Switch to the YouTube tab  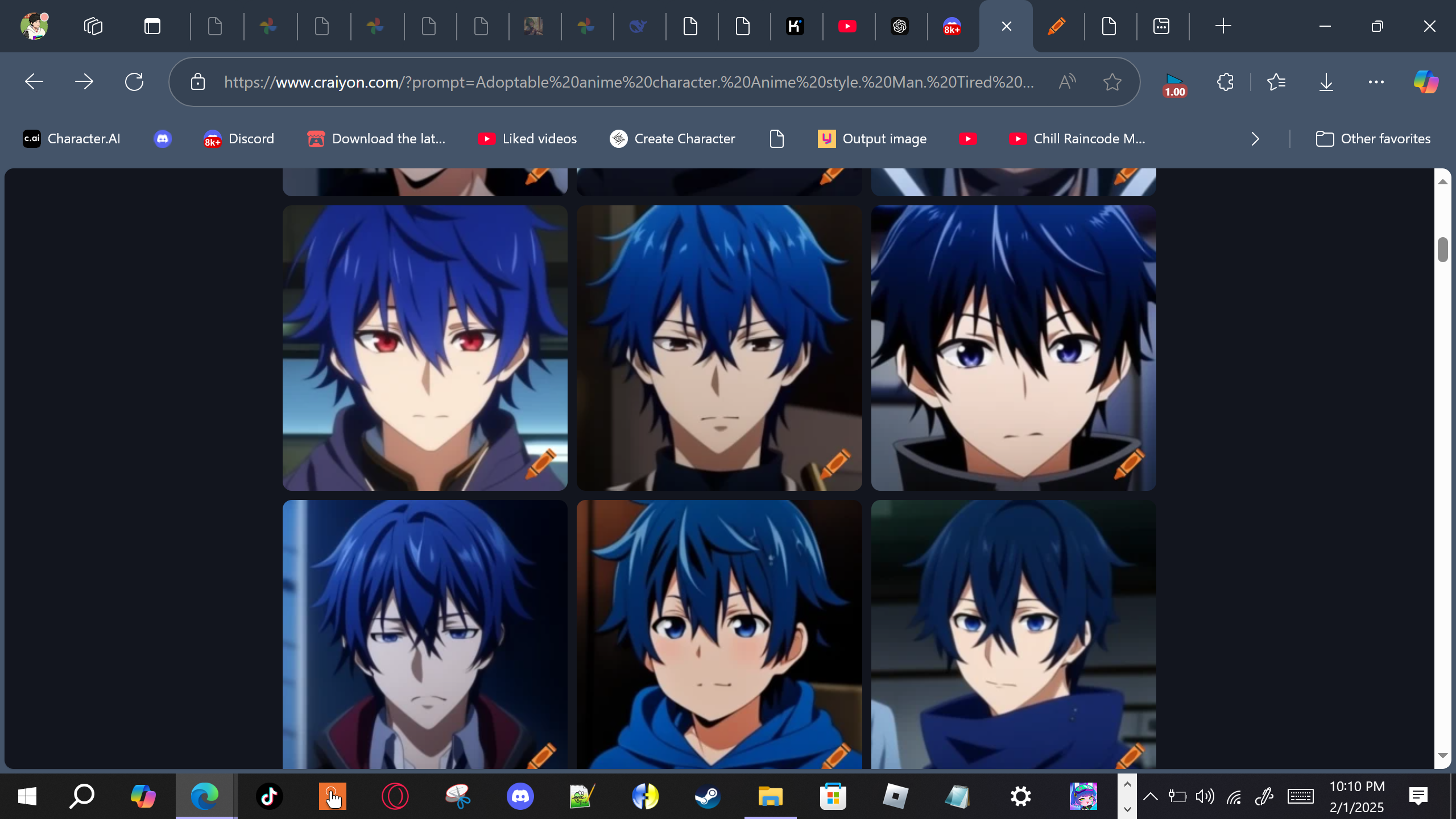(847, 26)
